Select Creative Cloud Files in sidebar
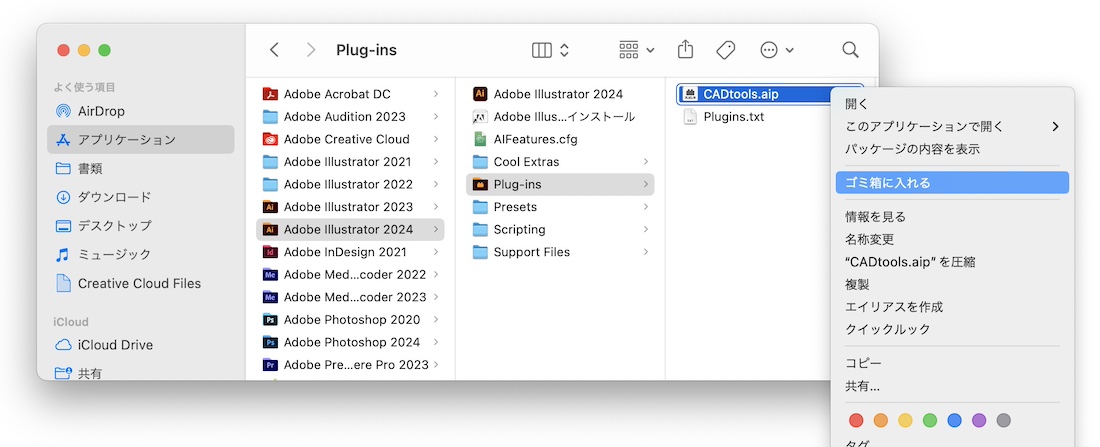The image size is (1100, 447). click(x=139, y=283)
